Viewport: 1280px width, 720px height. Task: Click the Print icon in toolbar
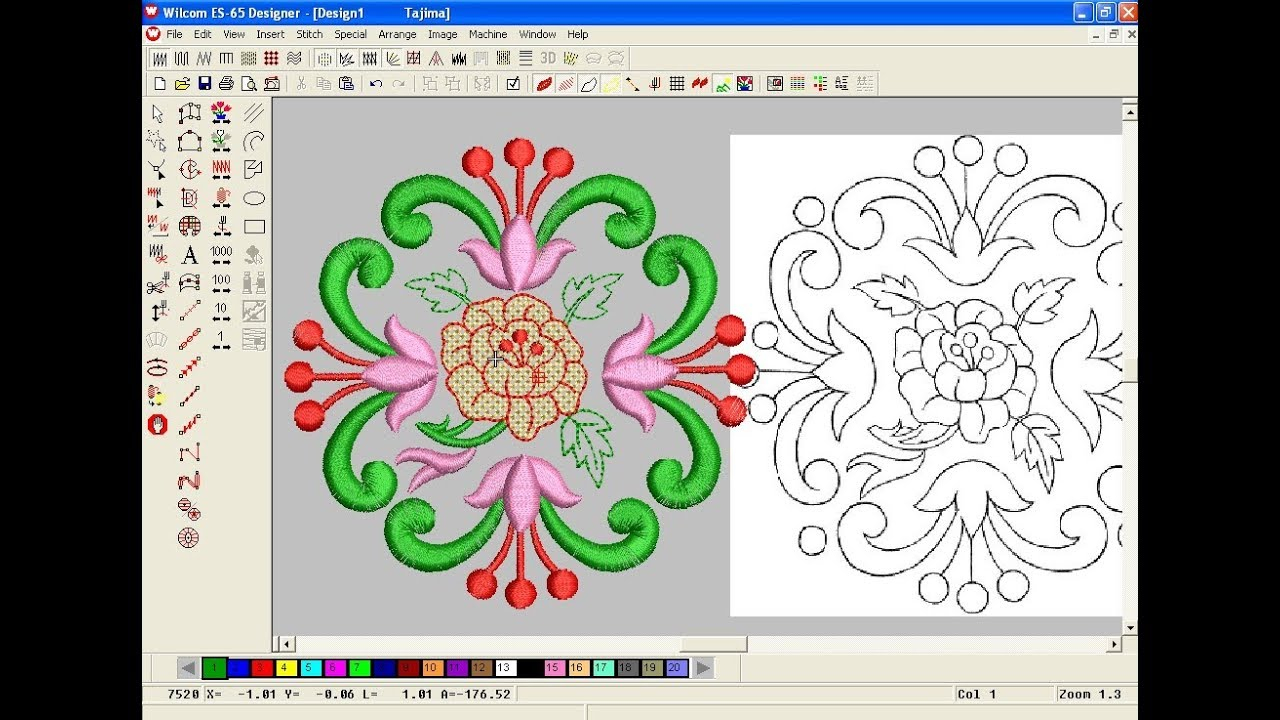click(226, 84)
